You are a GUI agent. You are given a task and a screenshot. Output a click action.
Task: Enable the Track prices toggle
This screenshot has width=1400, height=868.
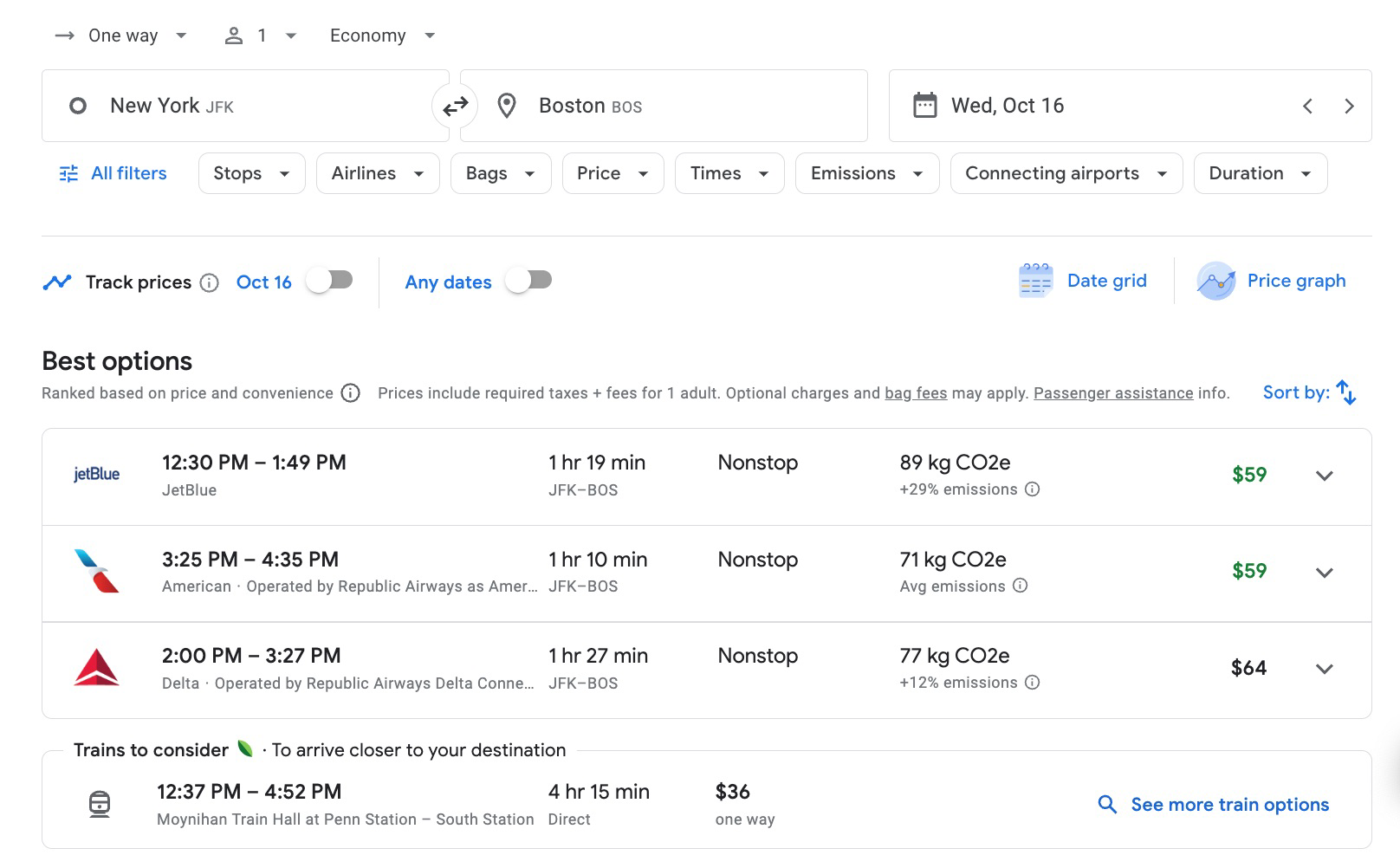[x=329, y=280]
